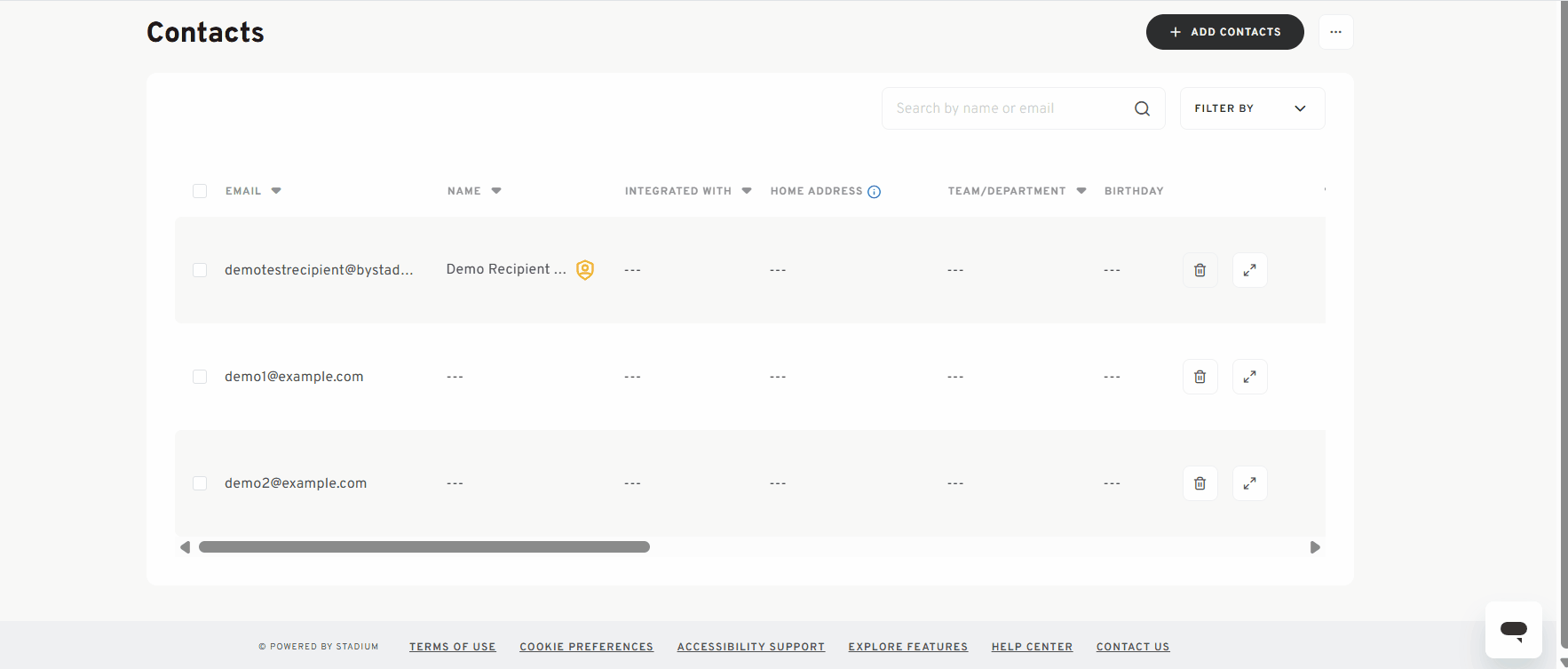Click the horizontal table scrollbar thumb
Image resolution: width=1568 pixels, height=669 pixels.
pyautogui.click(x=424, y=547)
